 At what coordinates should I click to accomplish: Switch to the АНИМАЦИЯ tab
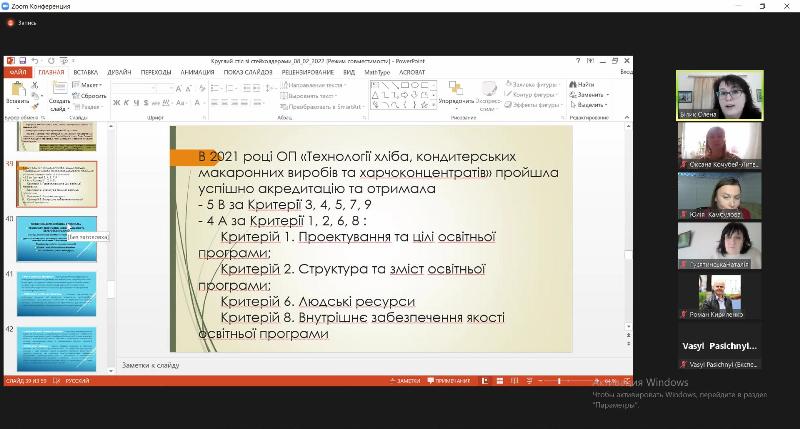[197, 72]
